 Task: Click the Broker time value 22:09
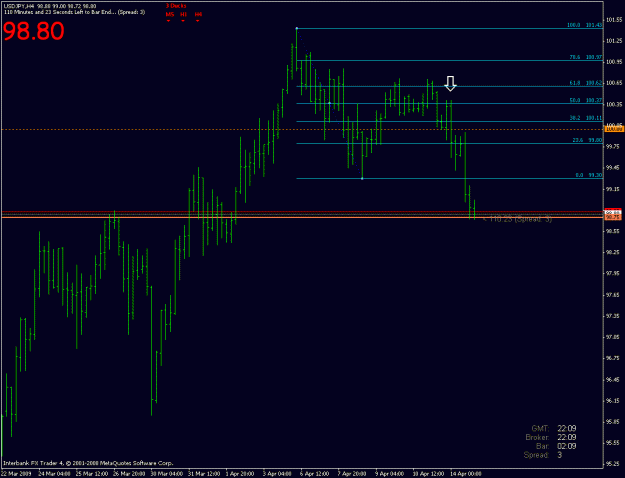pyautogui.click(x=566, y=437)
